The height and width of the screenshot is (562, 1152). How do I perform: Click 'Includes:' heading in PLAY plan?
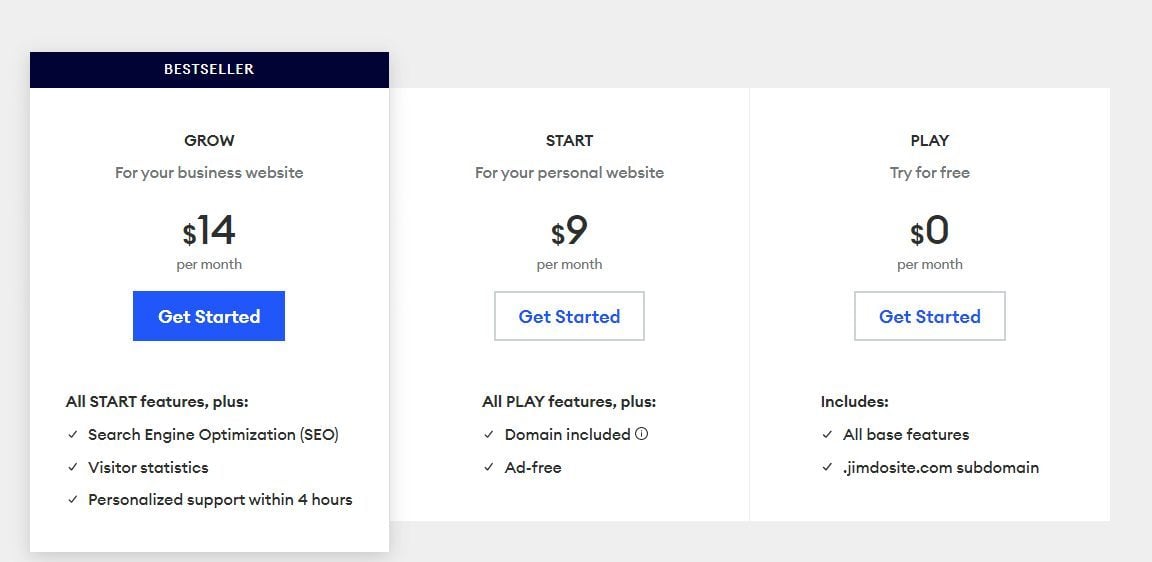tap(854, 402)
